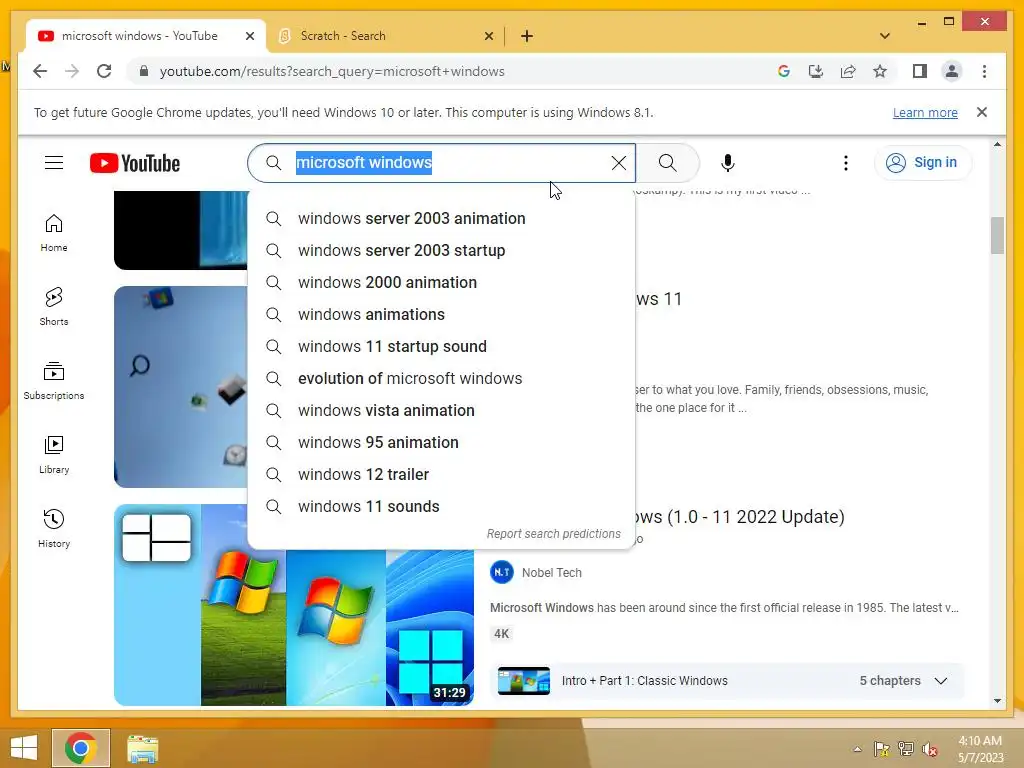Screen dimensions: 1024x768
Task: Select suggestion windows 2000 animation
Action: tap(441, 282)
